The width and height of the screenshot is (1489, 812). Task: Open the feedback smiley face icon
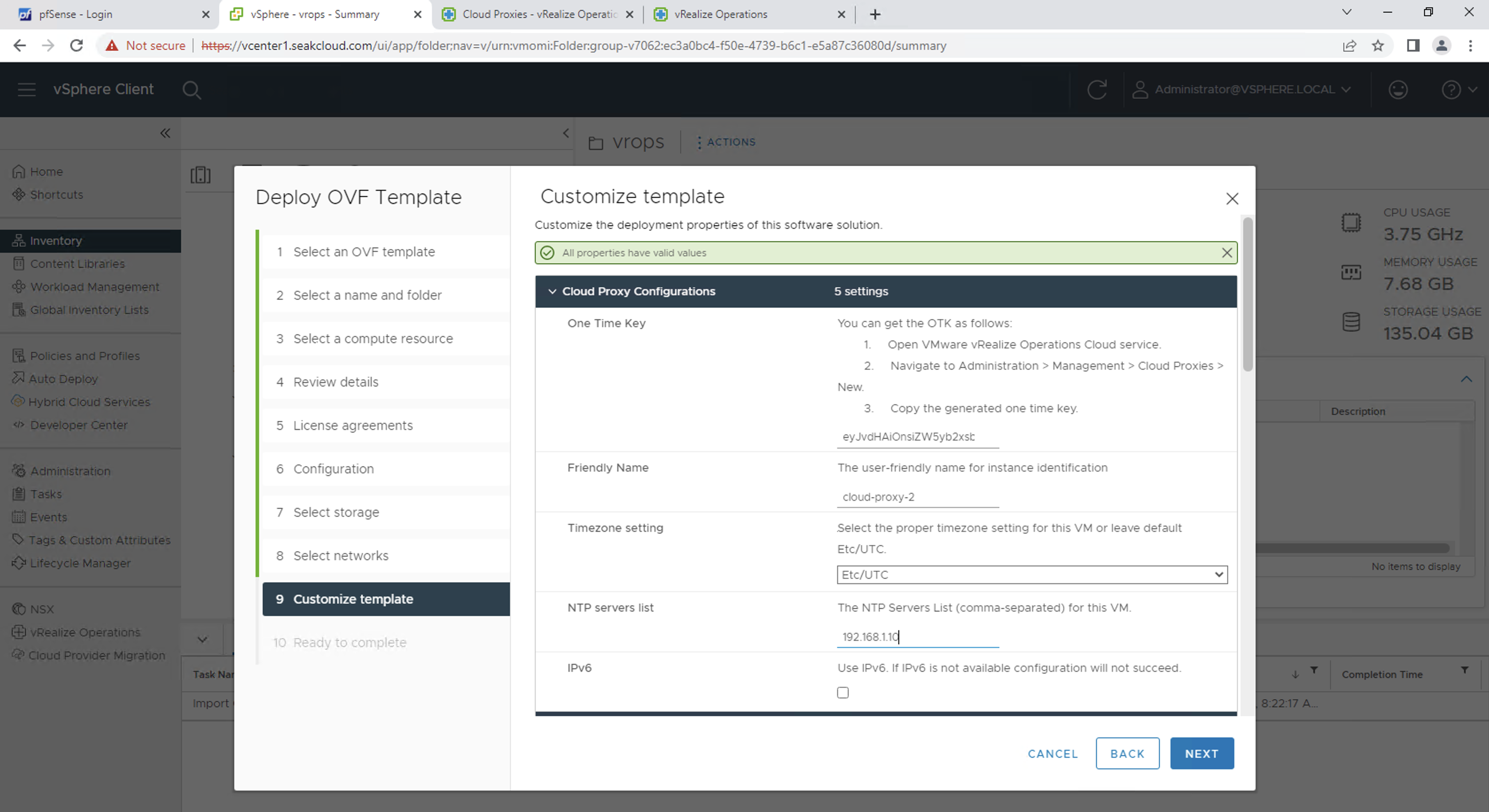pyautogui.click(x=1398, y=90)
